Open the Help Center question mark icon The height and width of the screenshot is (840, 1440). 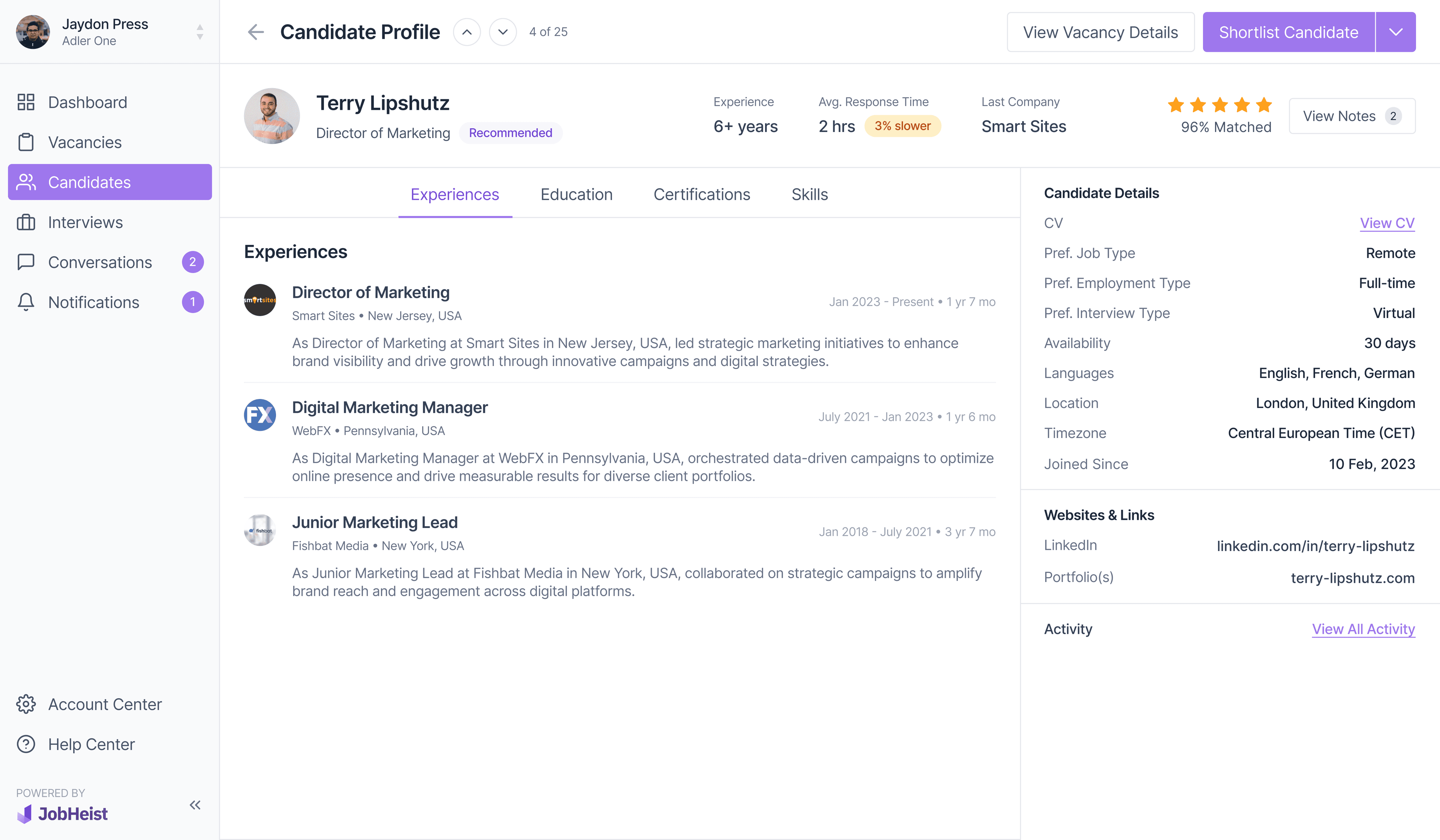point(26,744)
